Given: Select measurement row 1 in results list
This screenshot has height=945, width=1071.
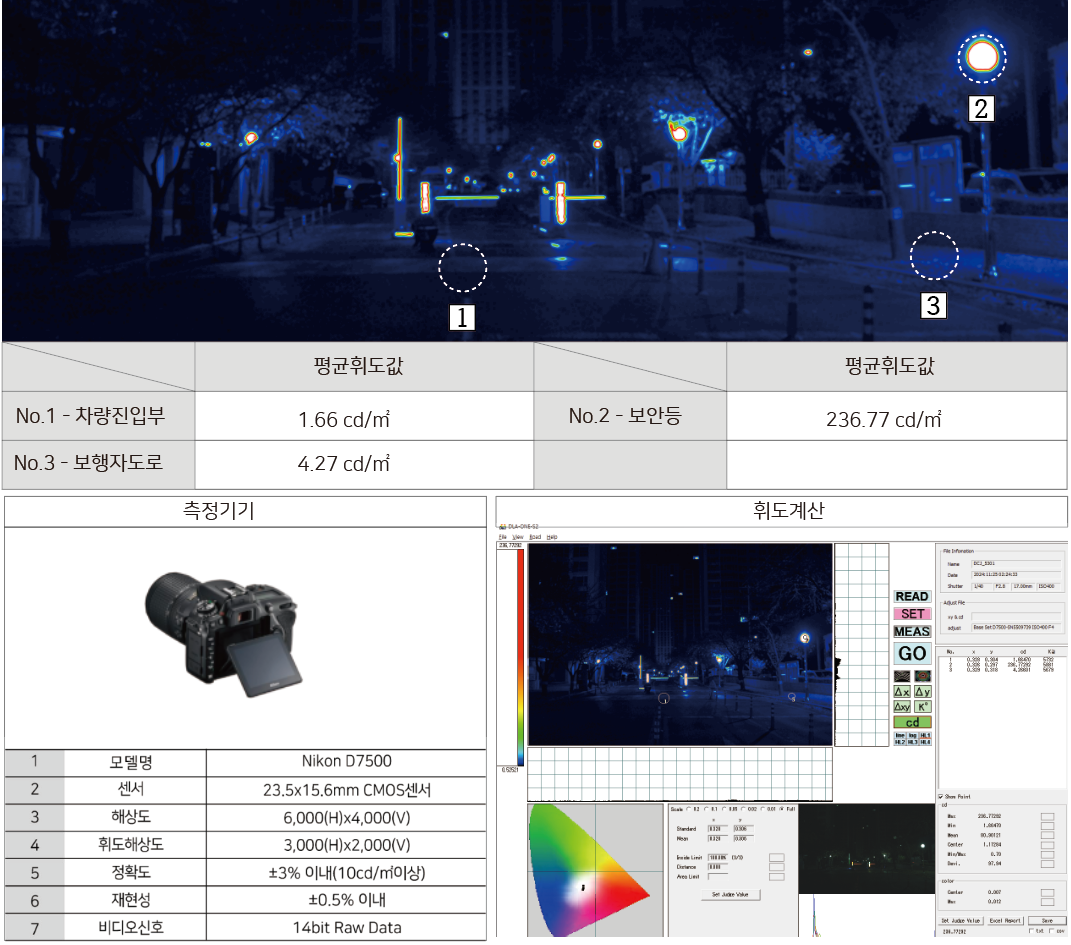Looking at the screenshot, I should 1001,660.
